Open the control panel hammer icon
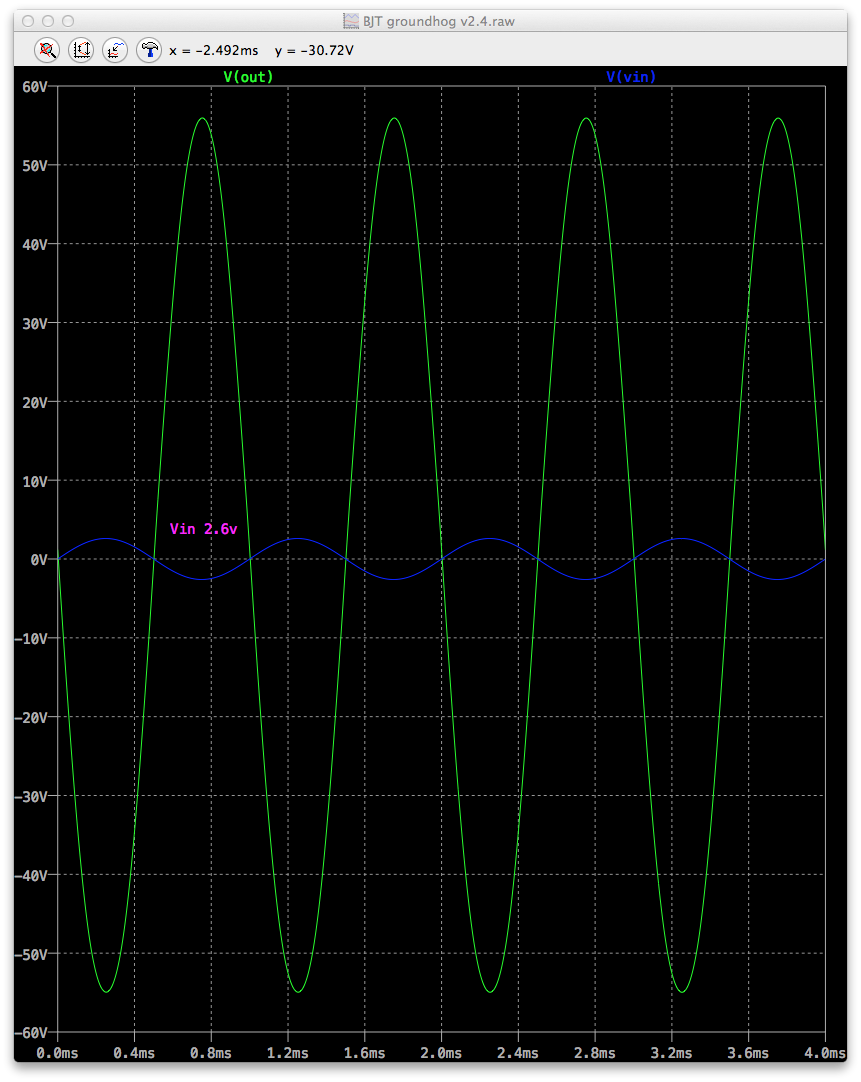 pyautogui.click(x=149, y=50)
